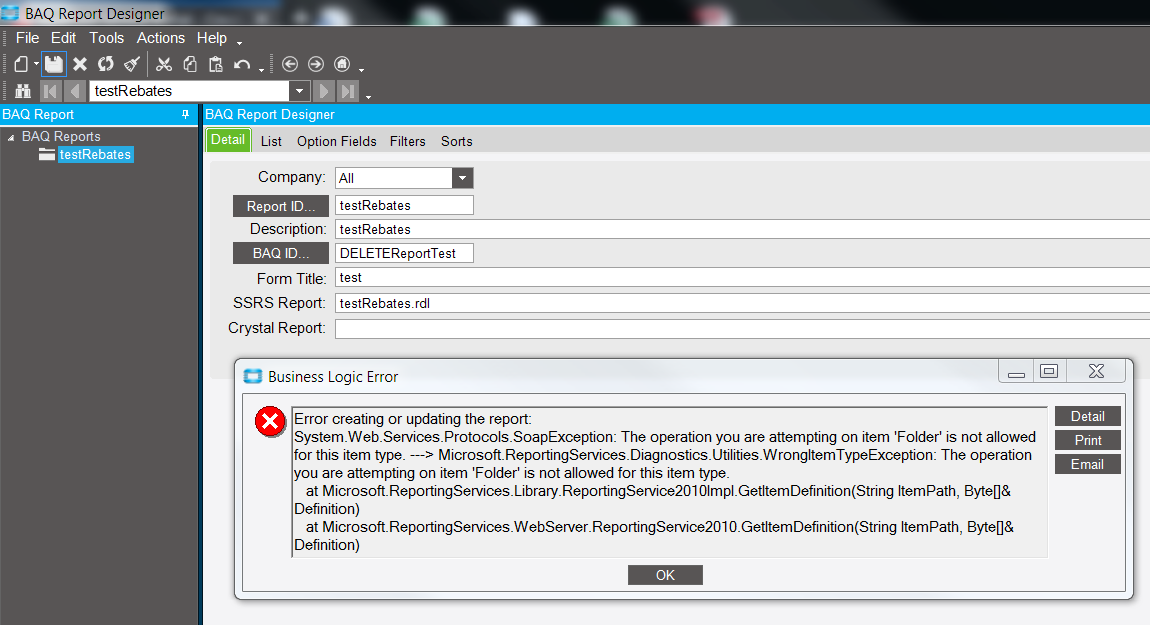Show error details with Detail button
This screenshot has height=625, width=1150.
click(x=1088, y=416)
